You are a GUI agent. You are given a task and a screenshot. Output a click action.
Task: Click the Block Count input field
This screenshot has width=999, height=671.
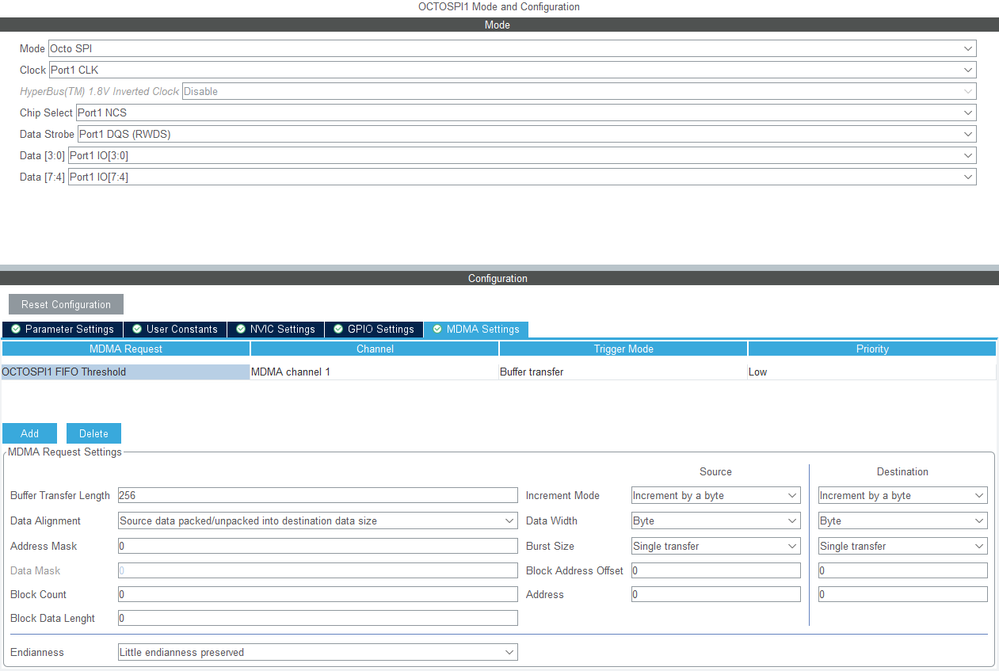click(x=317, y=595)
